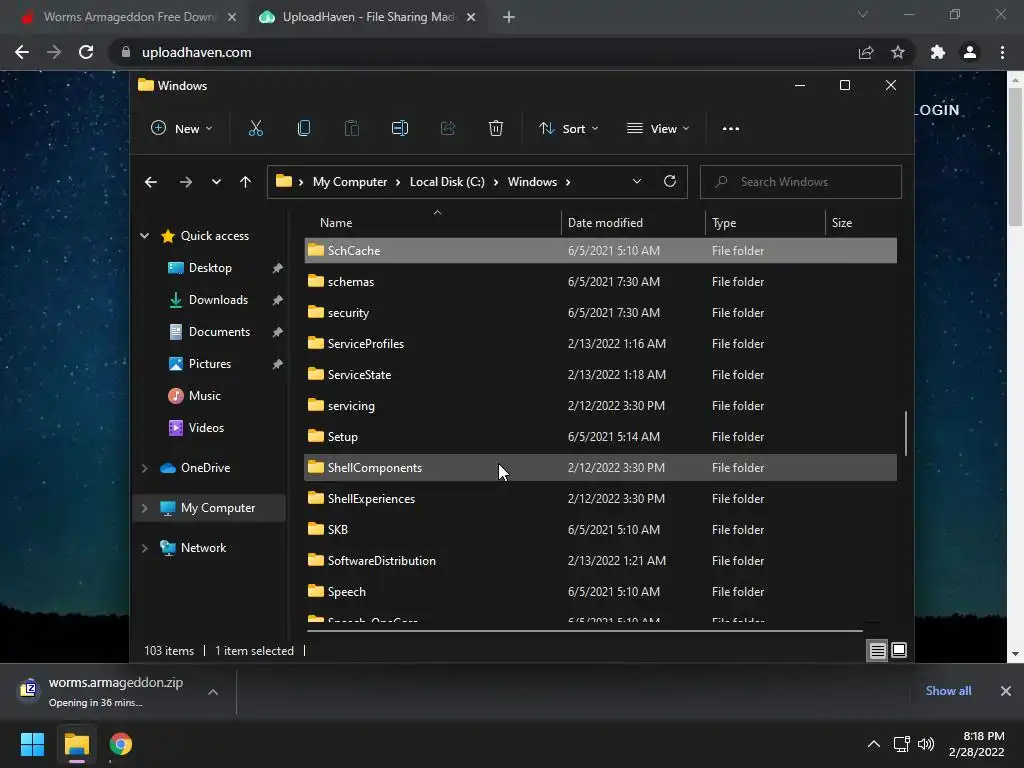Click Show all downloads link
Viewport: 1024px width, 768px height.
948,691
